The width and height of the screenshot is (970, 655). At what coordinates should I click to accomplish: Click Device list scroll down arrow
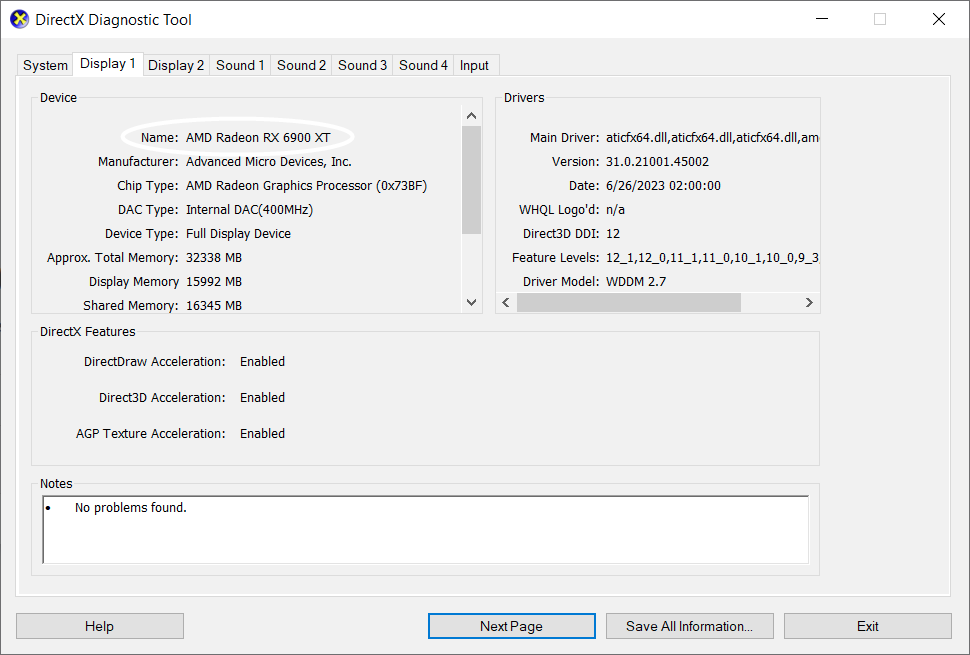[471, 302]
